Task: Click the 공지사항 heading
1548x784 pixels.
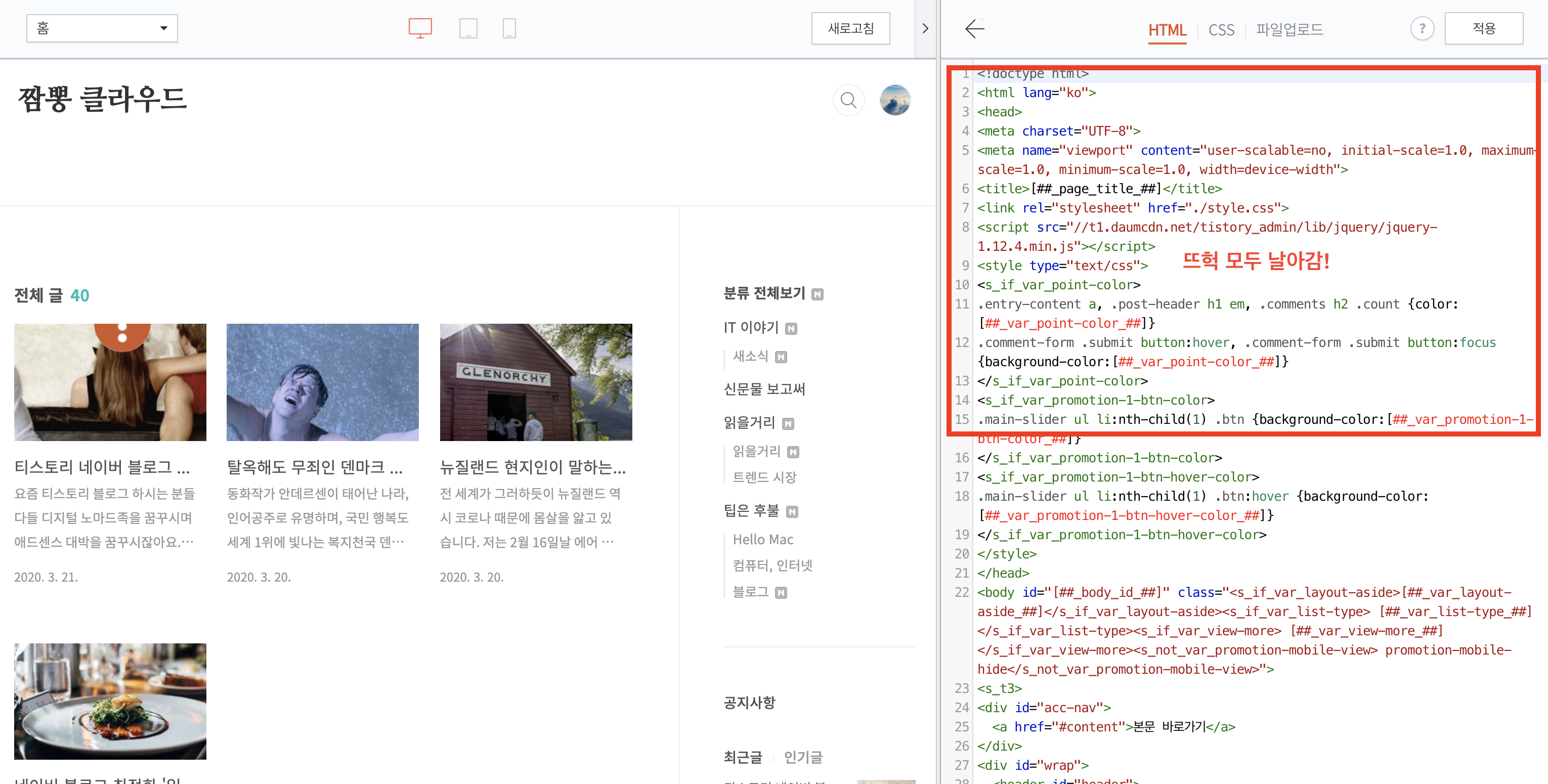Action: pos(749,702)
